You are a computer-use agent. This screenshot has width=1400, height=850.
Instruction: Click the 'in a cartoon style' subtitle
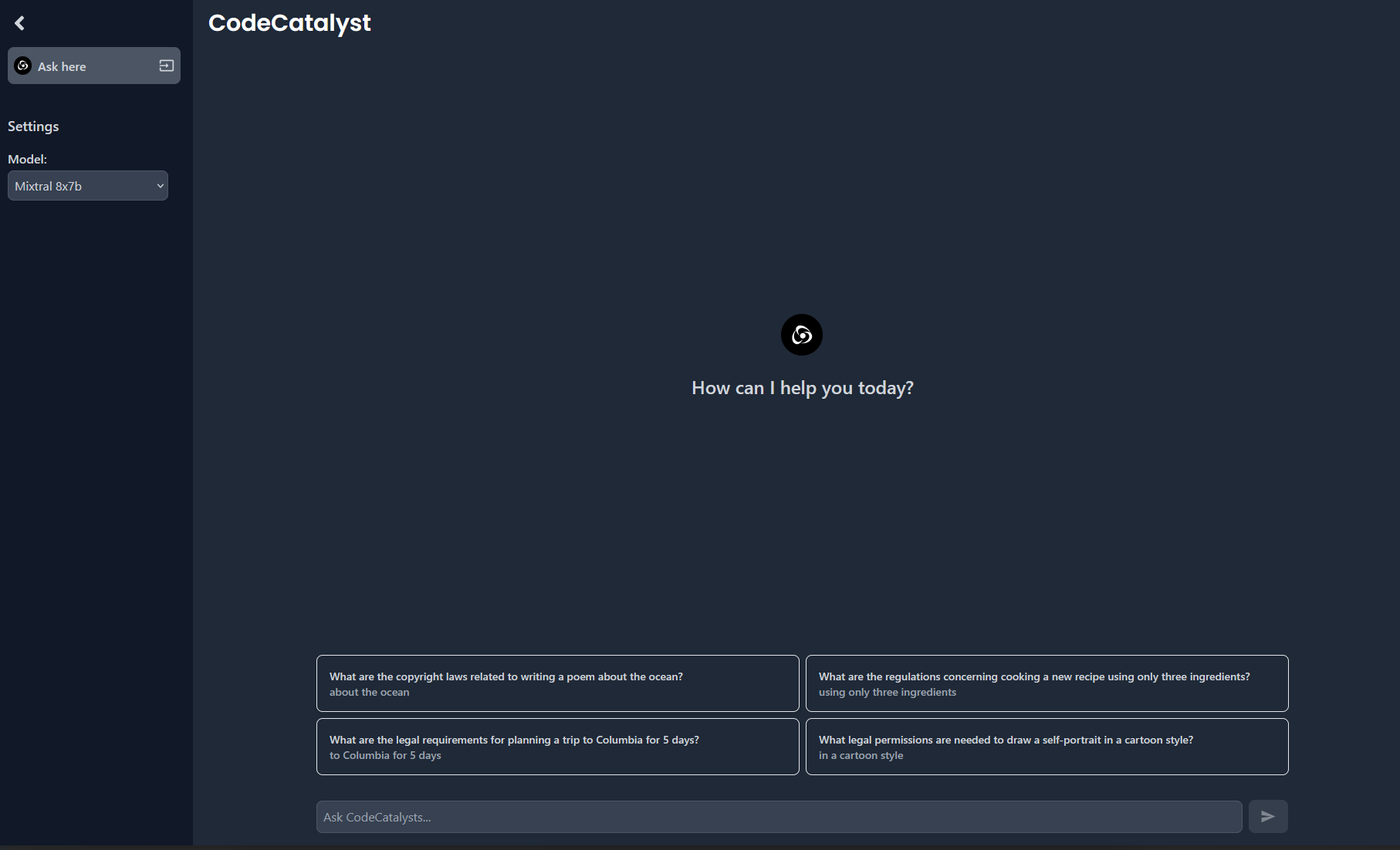(x=861, y=756)
